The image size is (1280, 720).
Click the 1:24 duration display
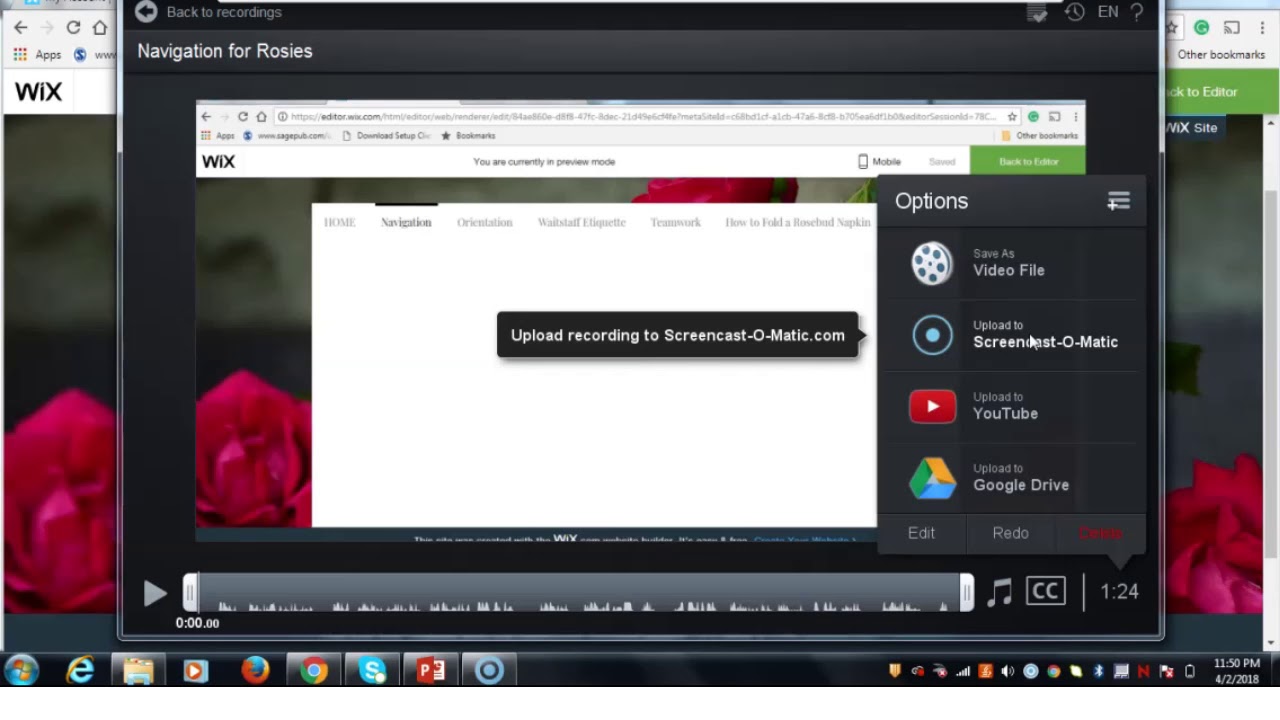coord(1119,592)
